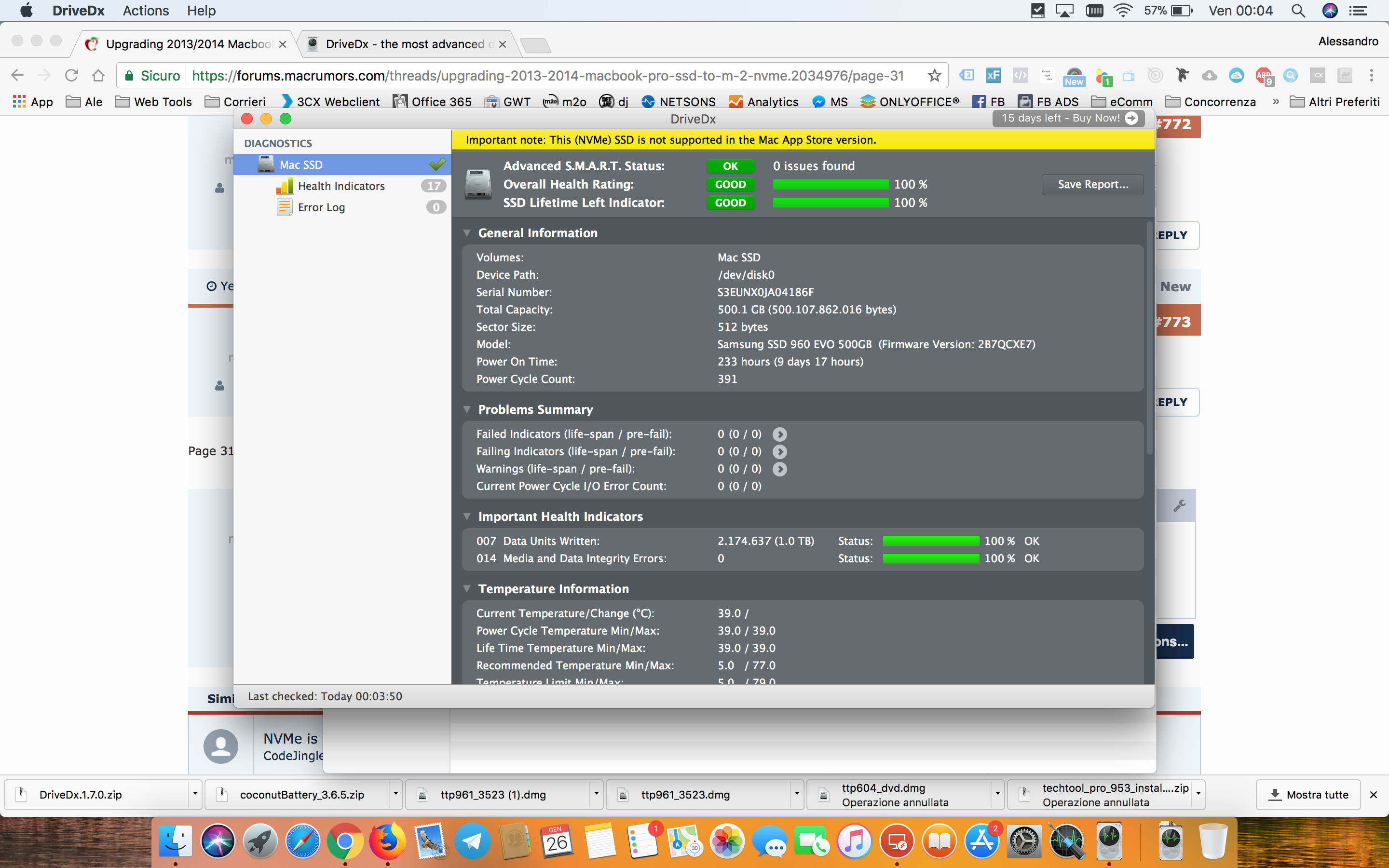Open App Store from the Dock
The image size is (1389, 868).
pyautogui.click(x=982, y=841)
